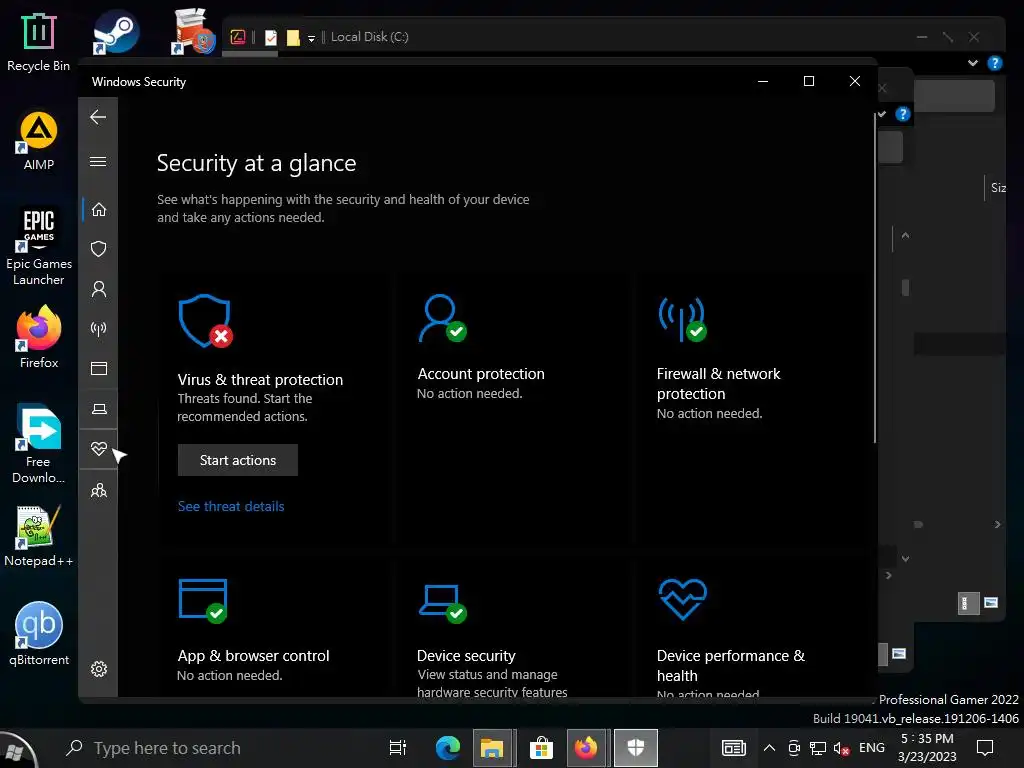
Task: Open Device security laptop icon in sidebar
Action: pos(99,409)
